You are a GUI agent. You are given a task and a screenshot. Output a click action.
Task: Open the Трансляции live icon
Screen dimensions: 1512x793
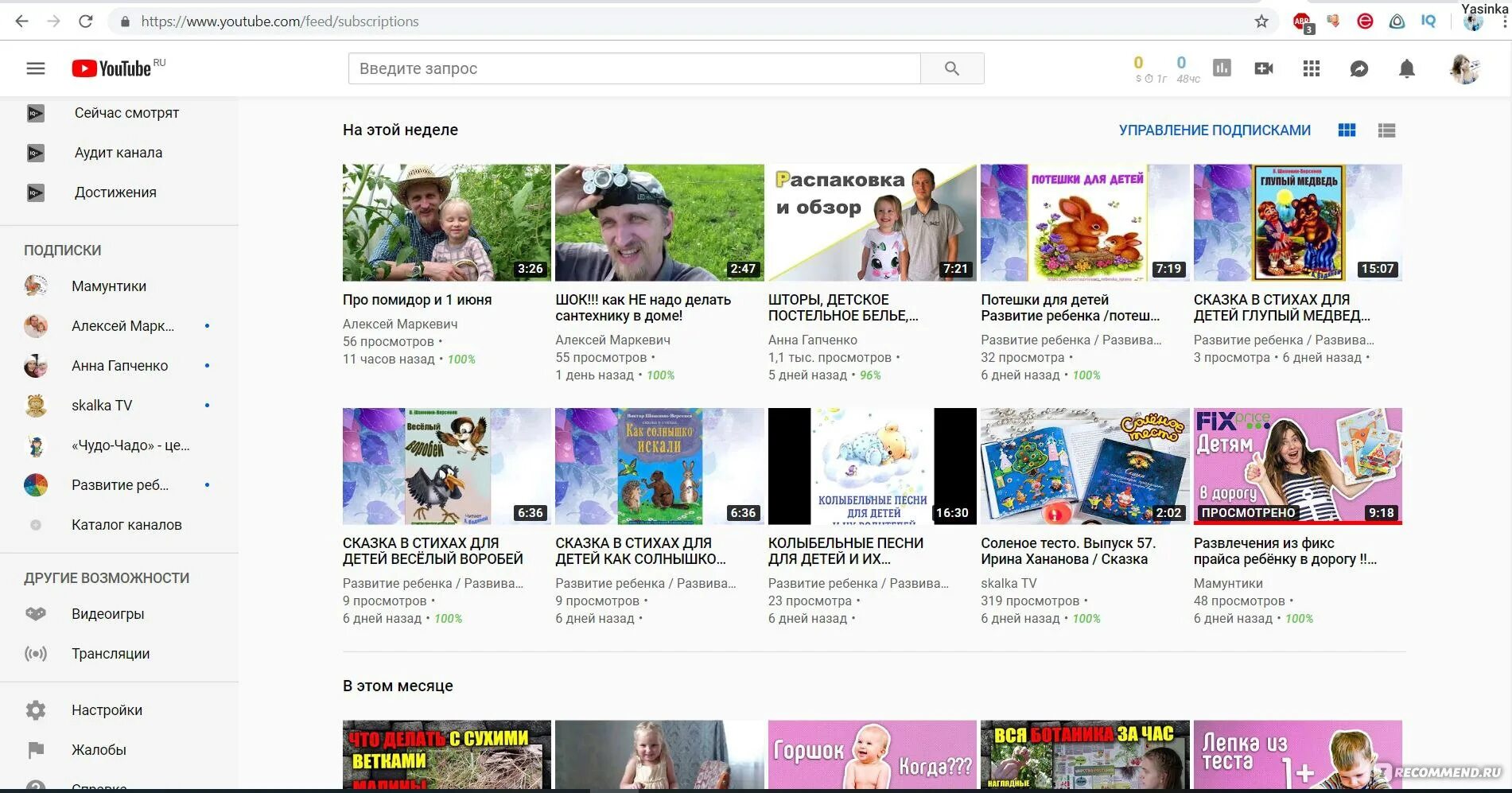[x=36, y=654]
